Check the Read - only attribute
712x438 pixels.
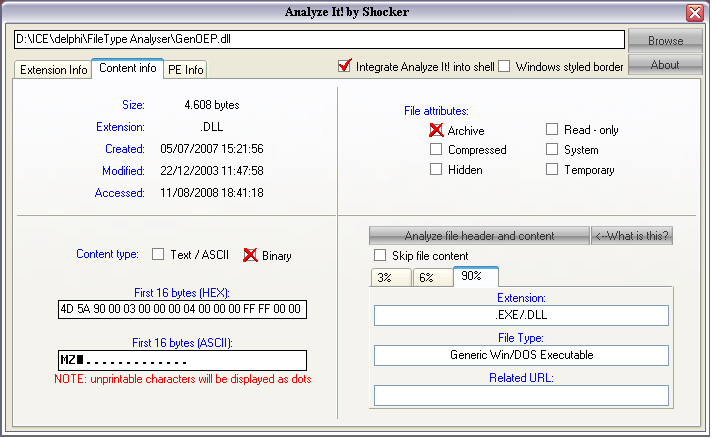click(x=552, y=129)
